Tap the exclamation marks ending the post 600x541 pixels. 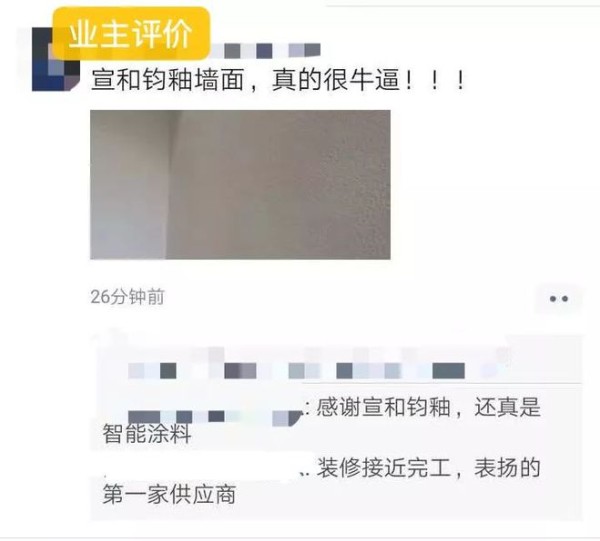[435, 80]
